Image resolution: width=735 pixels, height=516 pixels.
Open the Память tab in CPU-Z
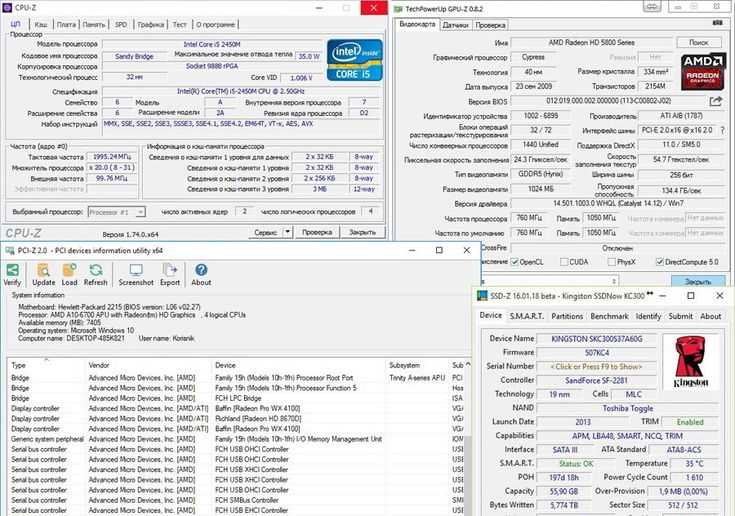point(94,24)
